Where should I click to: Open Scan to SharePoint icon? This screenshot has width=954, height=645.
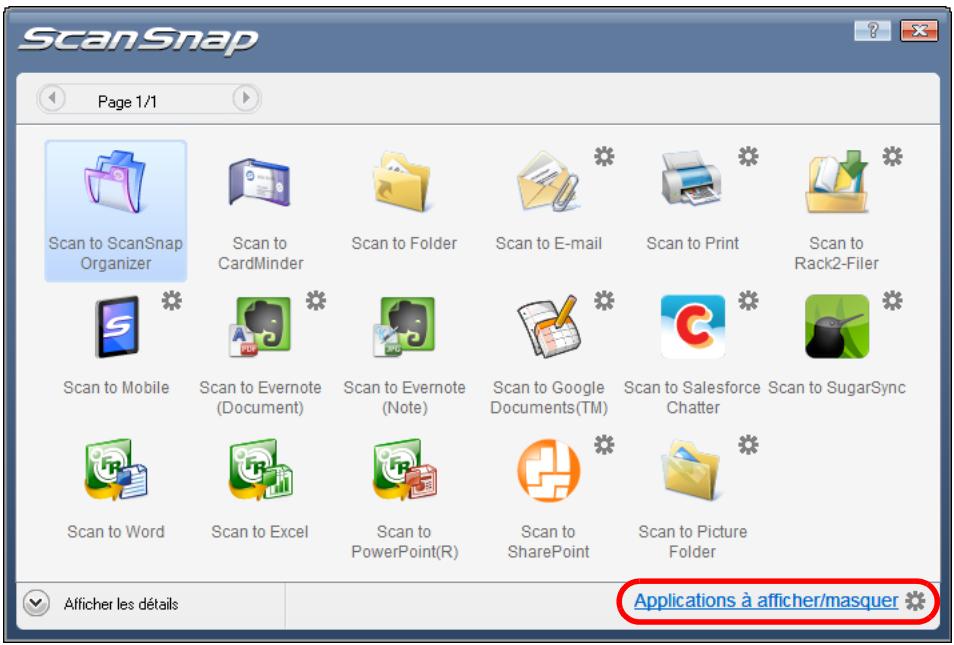[548, 470]
